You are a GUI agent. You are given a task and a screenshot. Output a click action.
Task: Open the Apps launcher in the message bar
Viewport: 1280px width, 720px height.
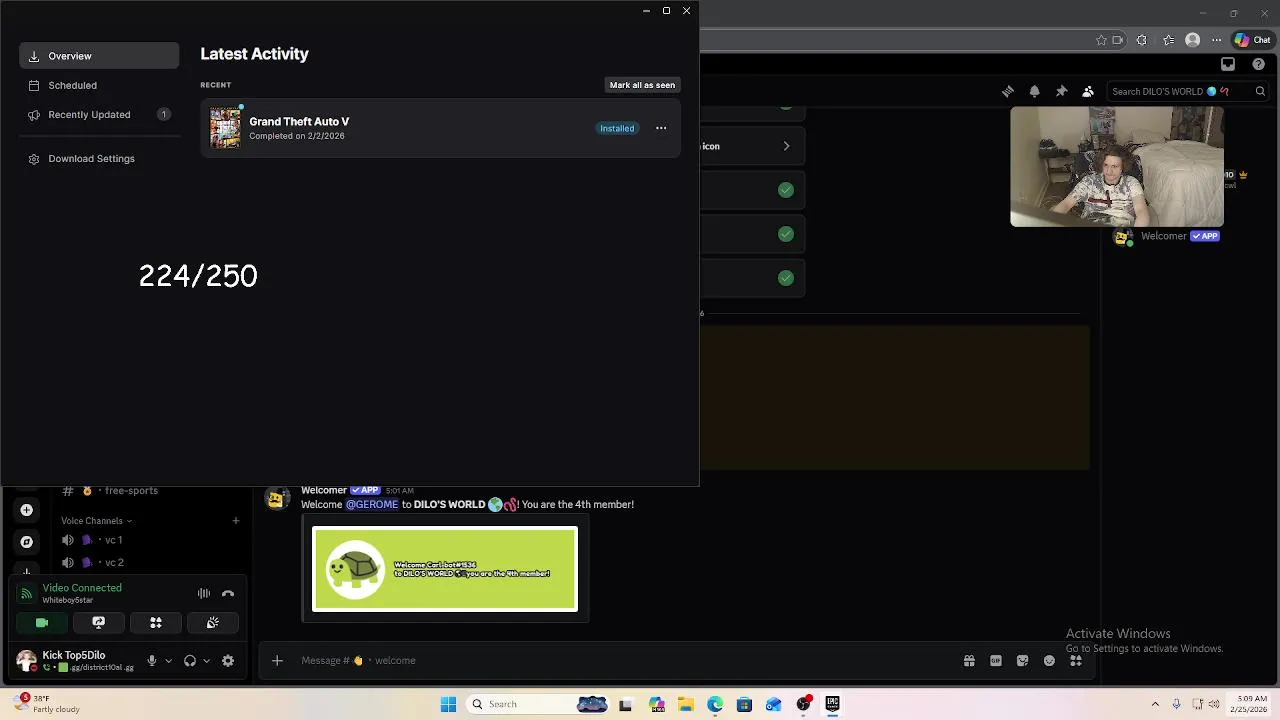point(1076,660)
